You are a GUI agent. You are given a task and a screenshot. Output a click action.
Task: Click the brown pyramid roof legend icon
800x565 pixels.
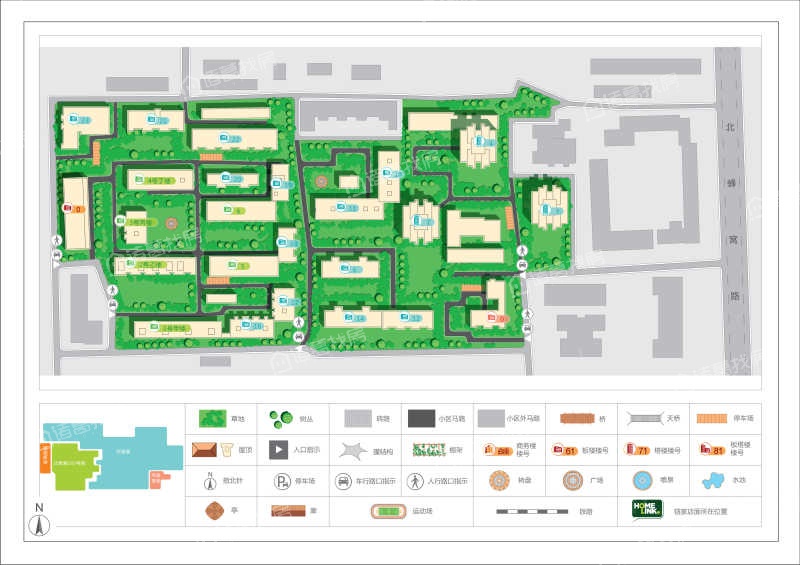coord(204,450)
